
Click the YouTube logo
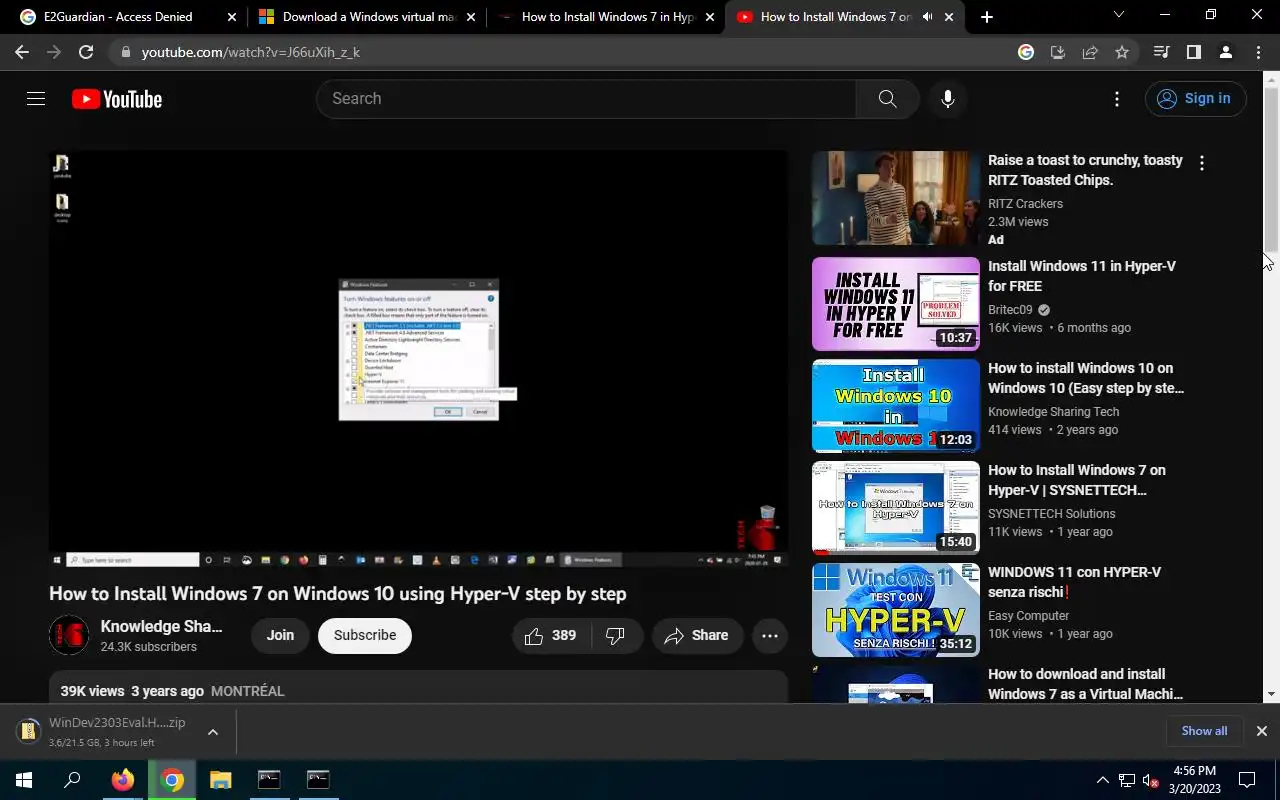pyautogui.click(x=117, y=99)
